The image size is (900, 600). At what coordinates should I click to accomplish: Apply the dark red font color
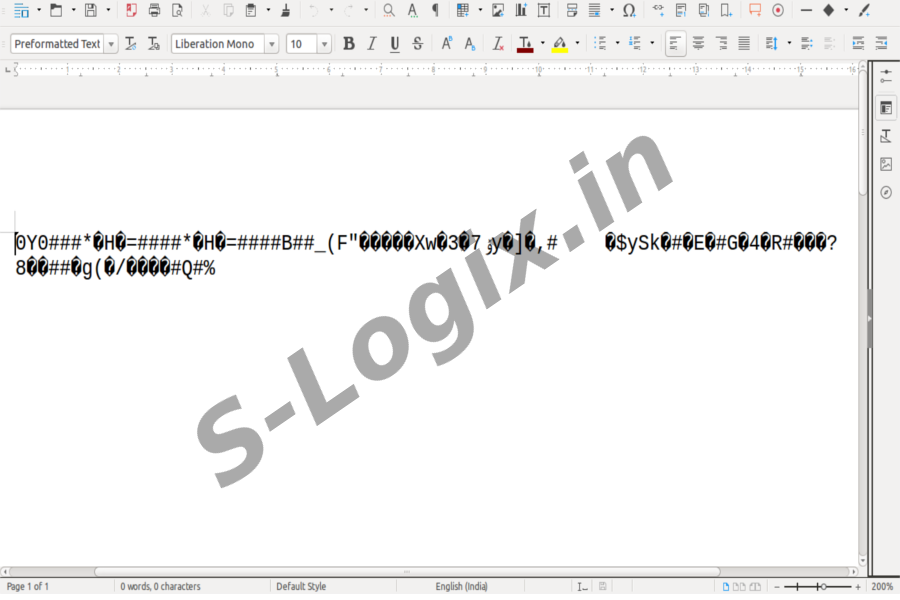(525, 44)
